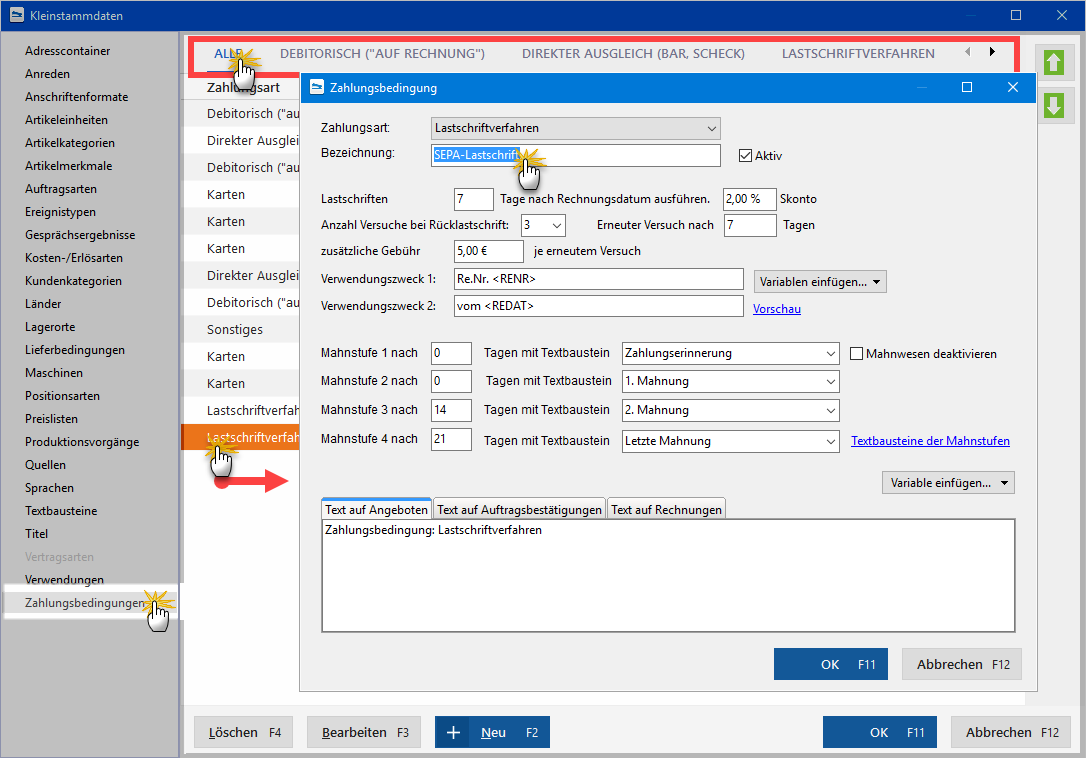The width and height of the screenshot is (1086, 758).
Task: Expand Variable einfügen dropdown above text tabs
Action: [948, 483]
